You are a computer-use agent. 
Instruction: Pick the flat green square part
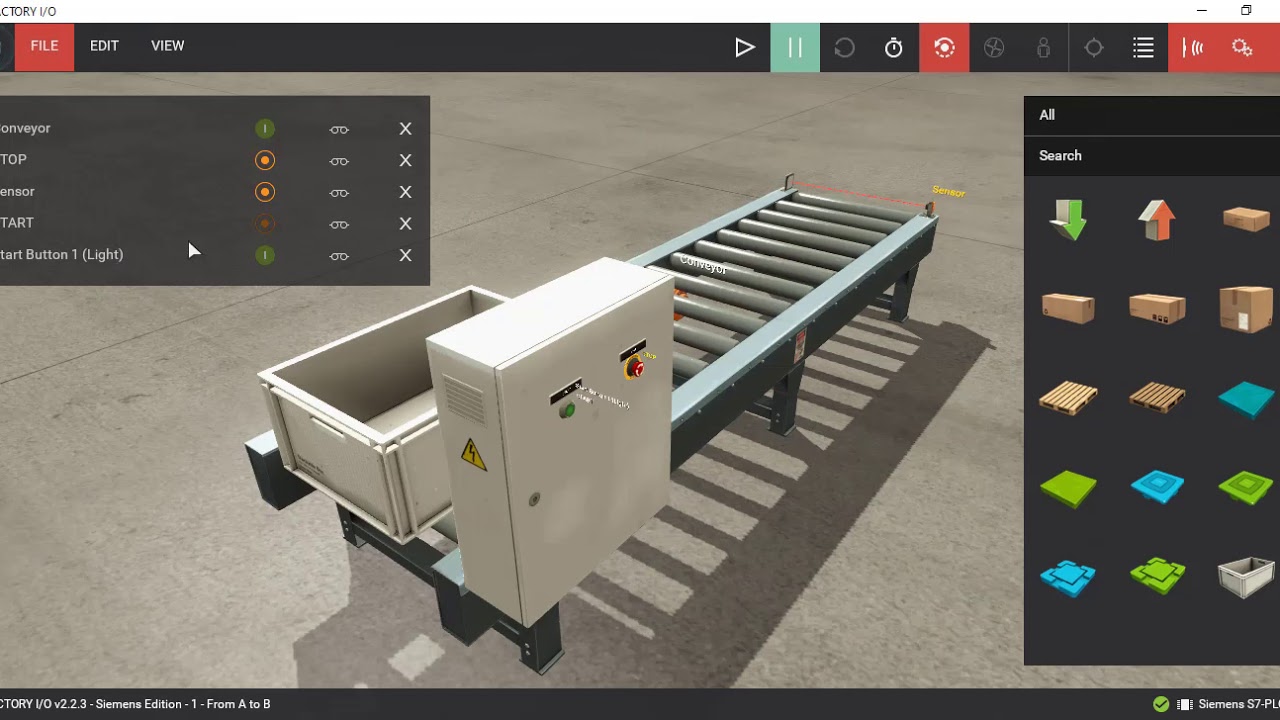click(x=1068, y=489)
